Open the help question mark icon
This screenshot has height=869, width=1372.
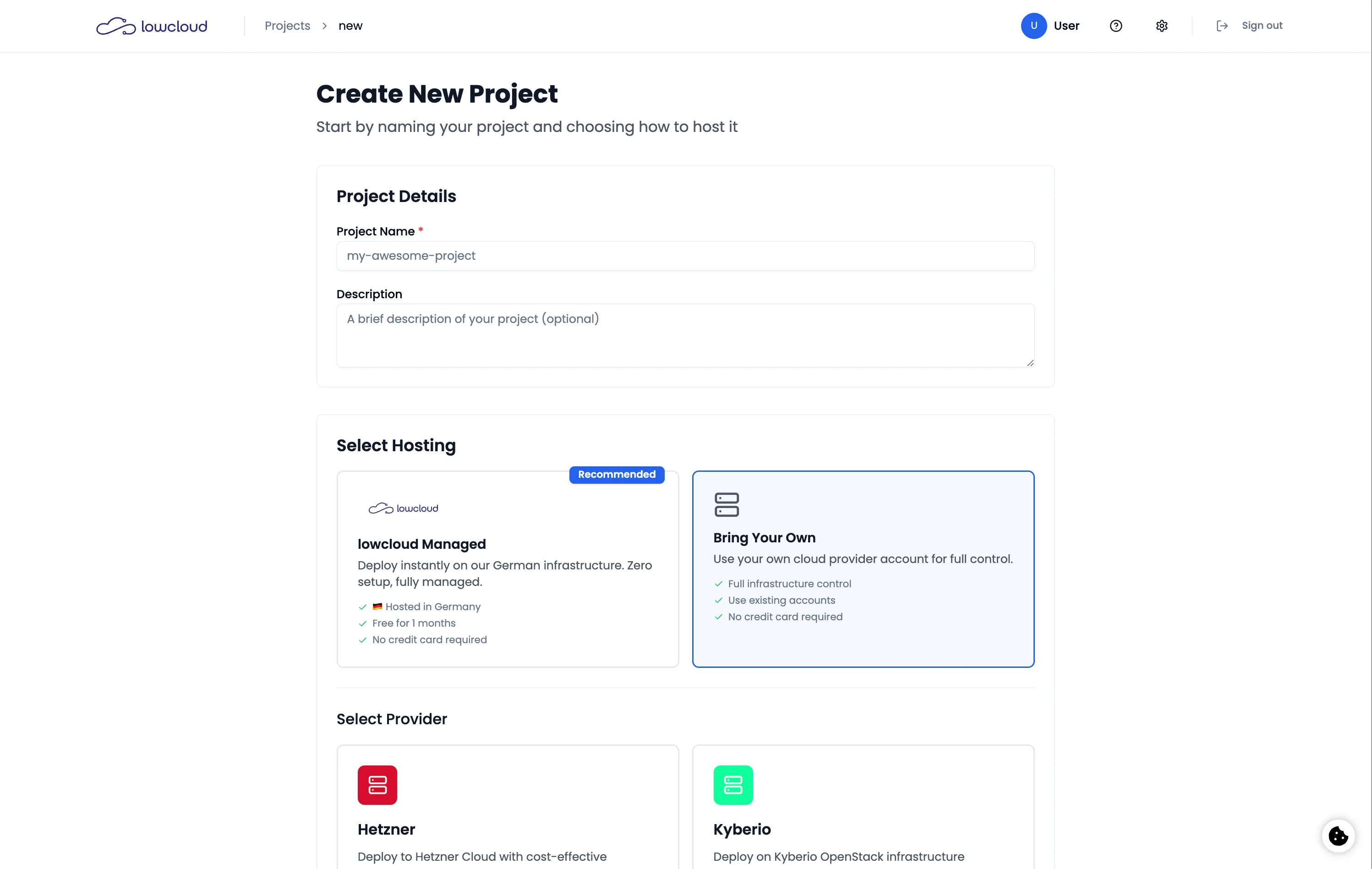pyautogui.click(x=1115, y=26)
